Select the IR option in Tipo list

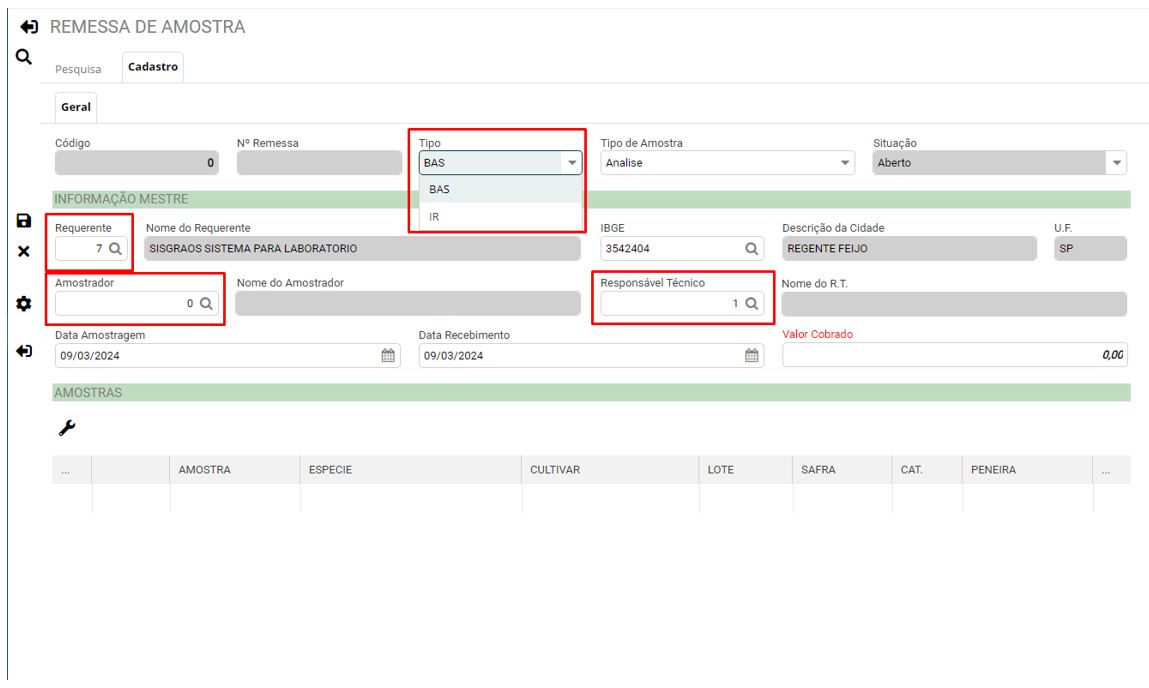(435, 216)
